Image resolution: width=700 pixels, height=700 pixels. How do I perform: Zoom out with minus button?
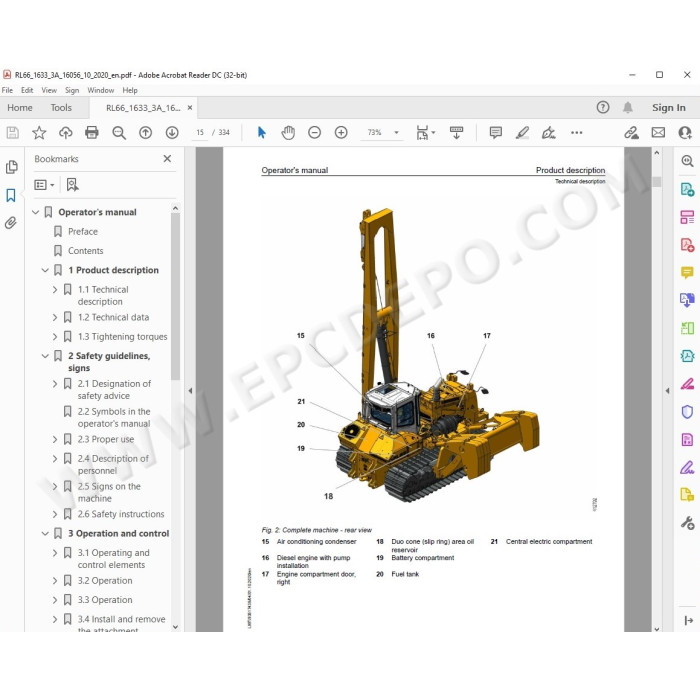click(x=315, y=133)
